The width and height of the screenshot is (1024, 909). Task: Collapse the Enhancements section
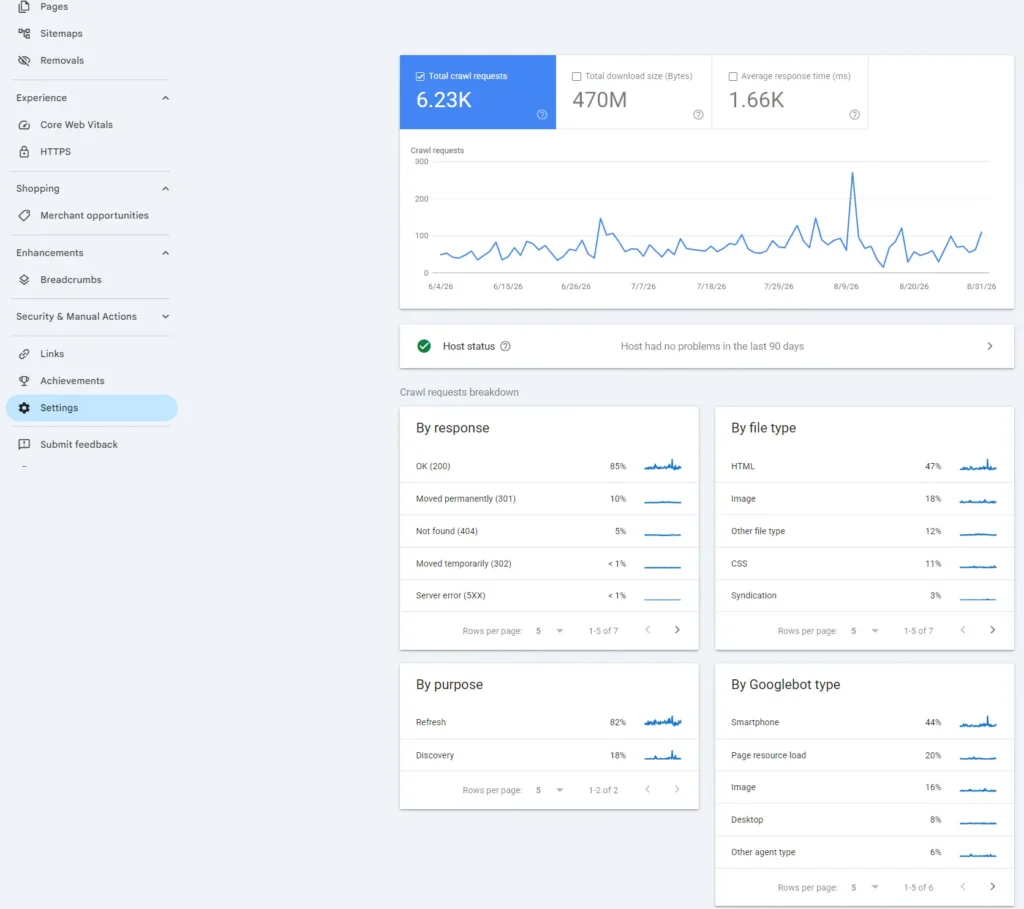[165, 253]
